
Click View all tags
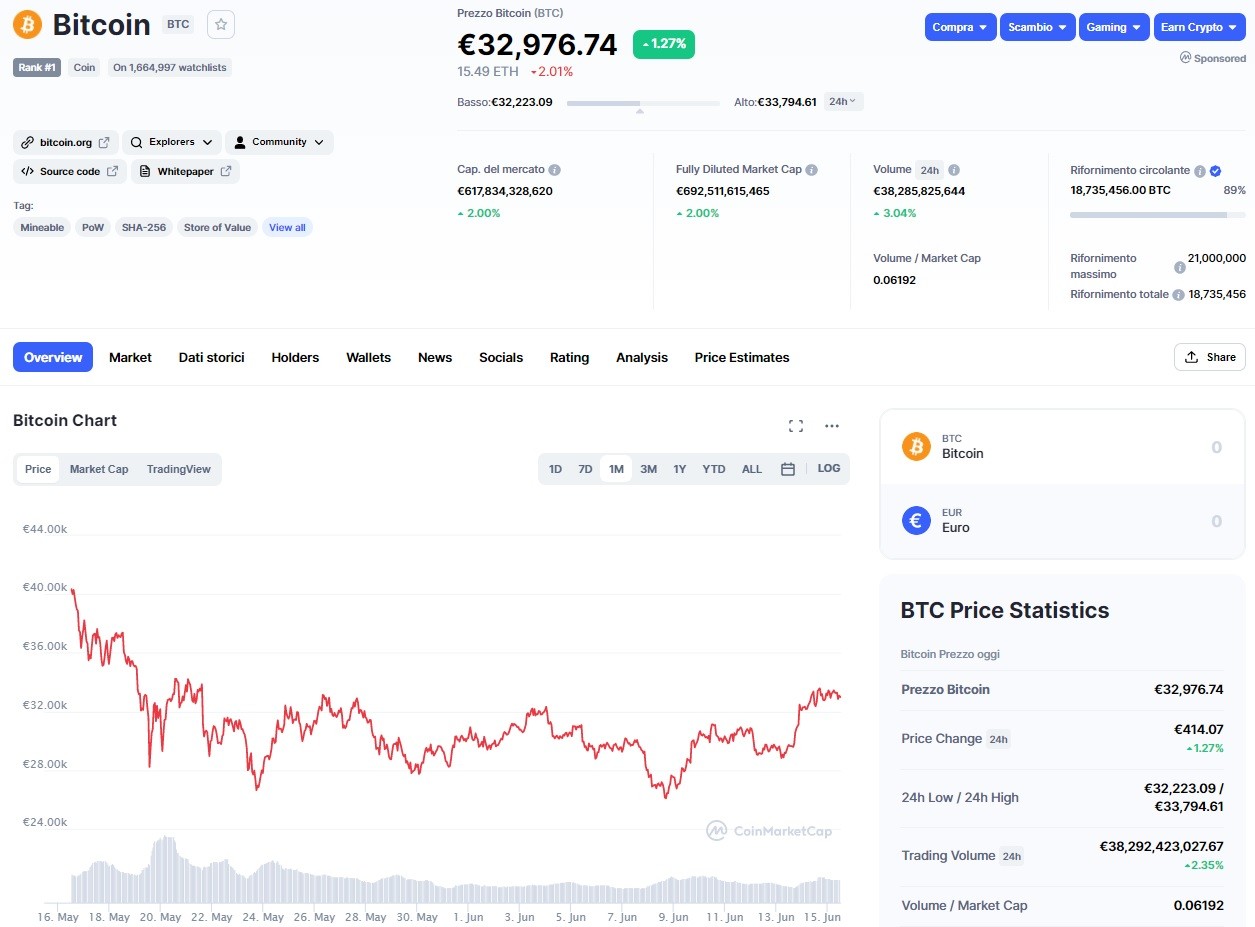coord(287,227)
